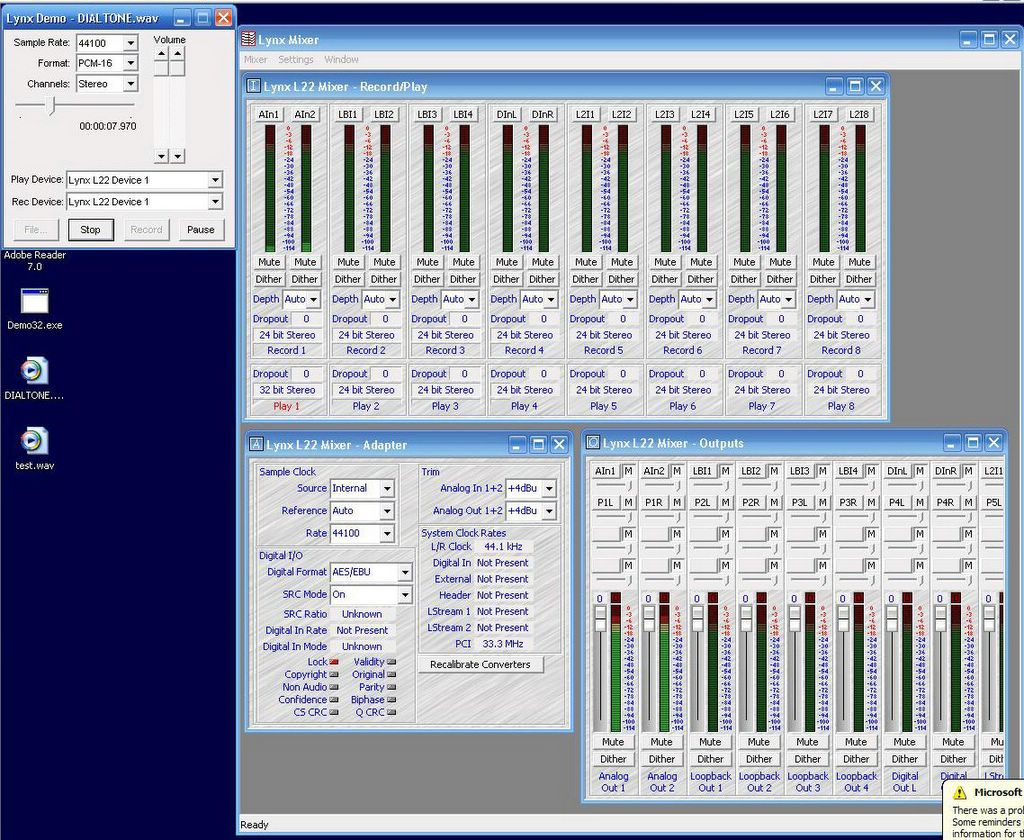This screenshot has width=1024, height=840.
Task: Click the Stop button in Lynx Demo
Action: pyautogui.click(x=90, y=230)
